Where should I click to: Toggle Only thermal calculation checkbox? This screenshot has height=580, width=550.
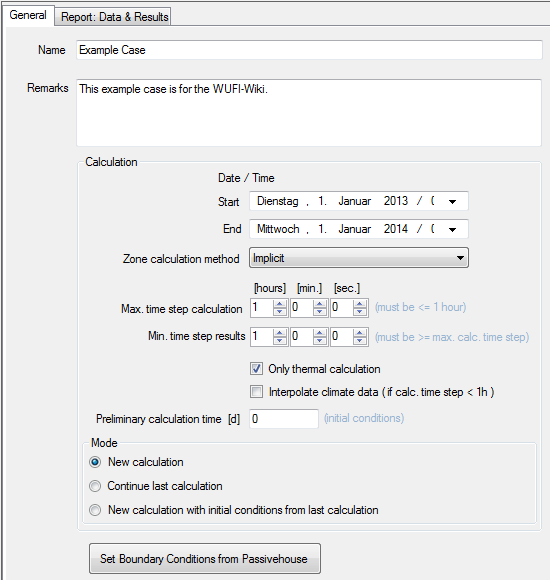[x=256, y=369]
